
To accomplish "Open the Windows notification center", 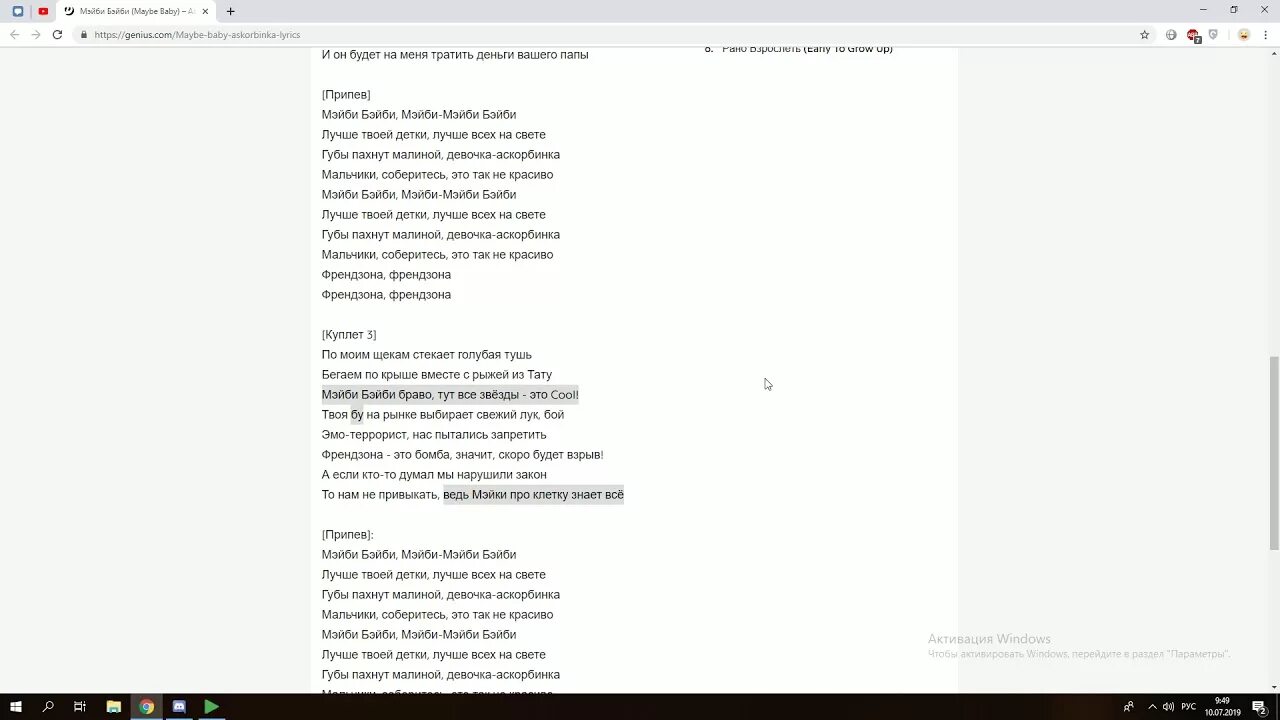I will tap(1260, 706).
